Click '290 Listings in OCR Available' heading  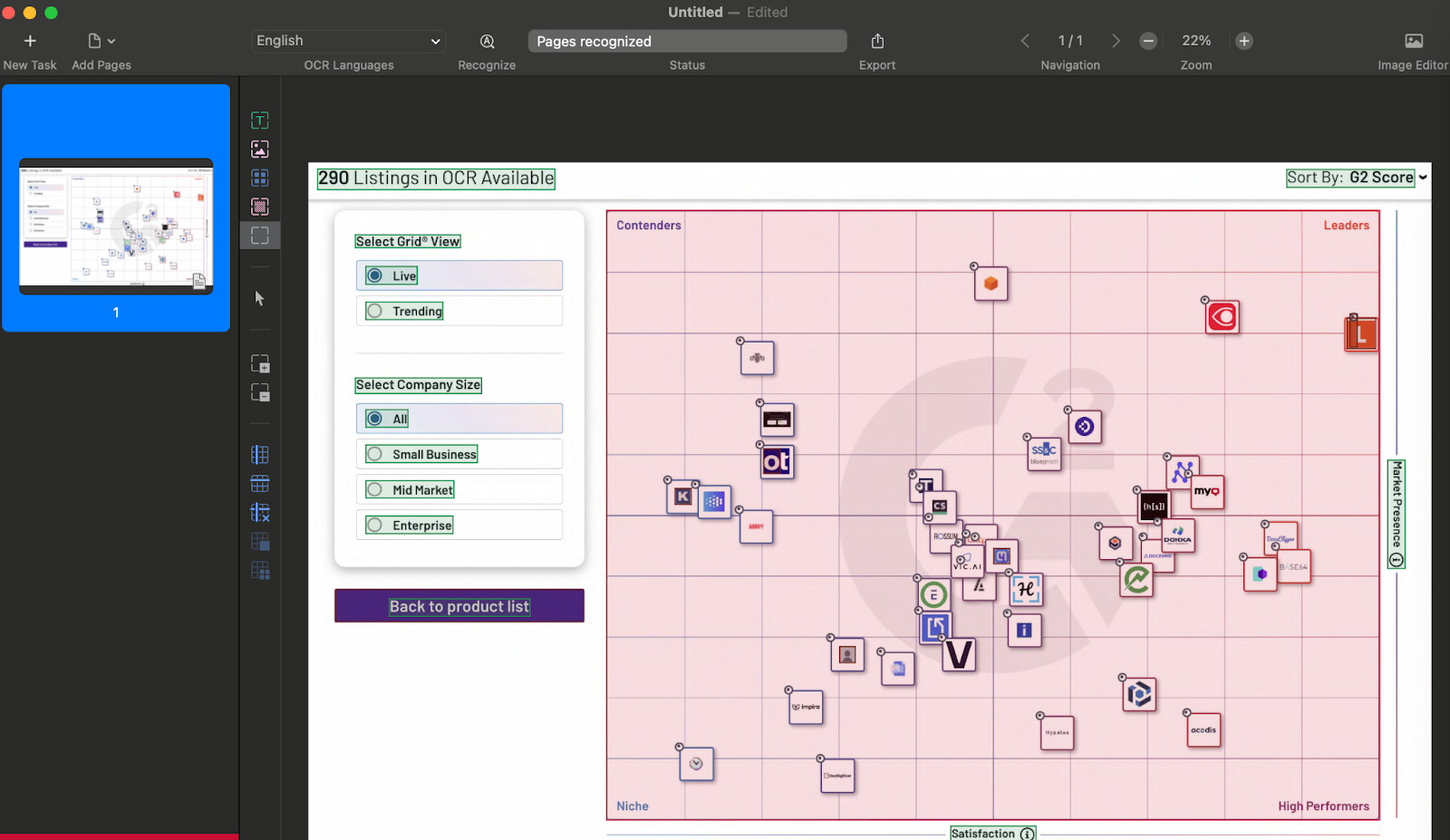[436, 179]
